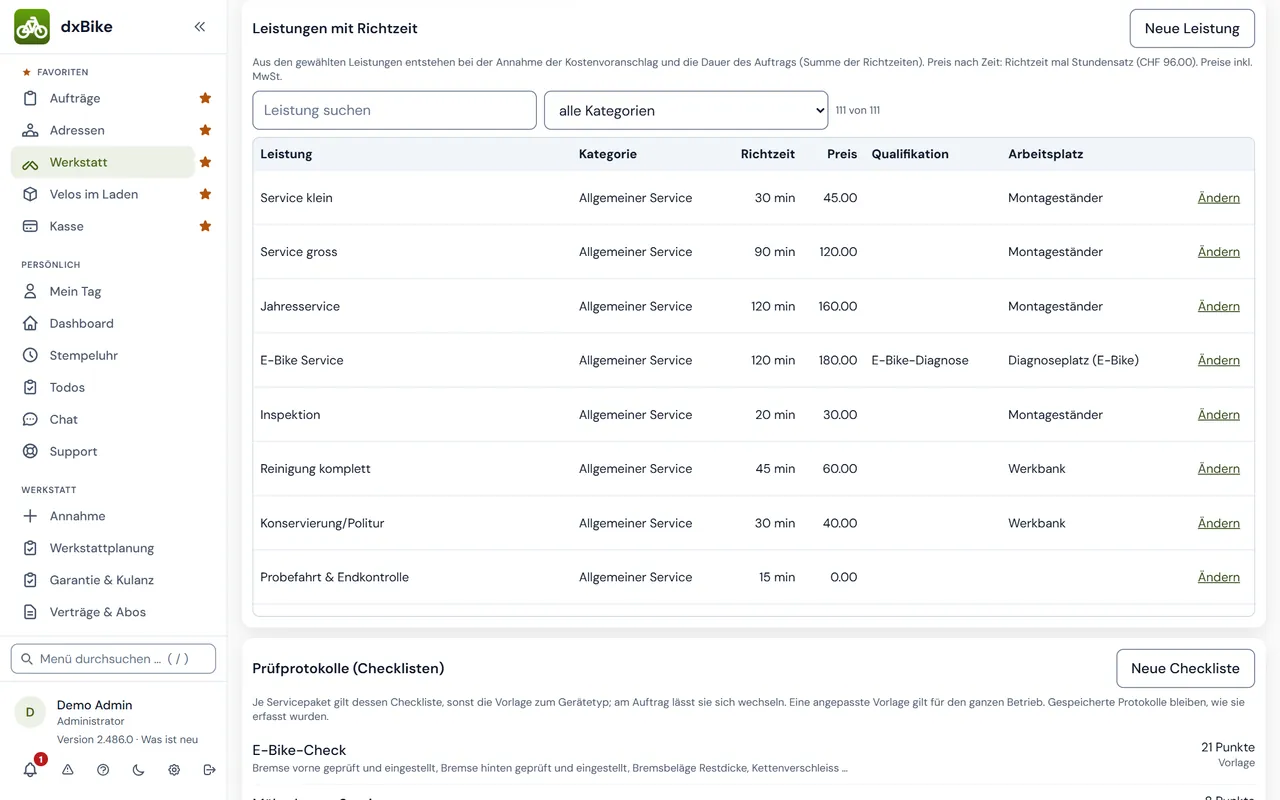
Task: Open the help question-mark icon
Action: pyautogui.click(x=103, y=770)
